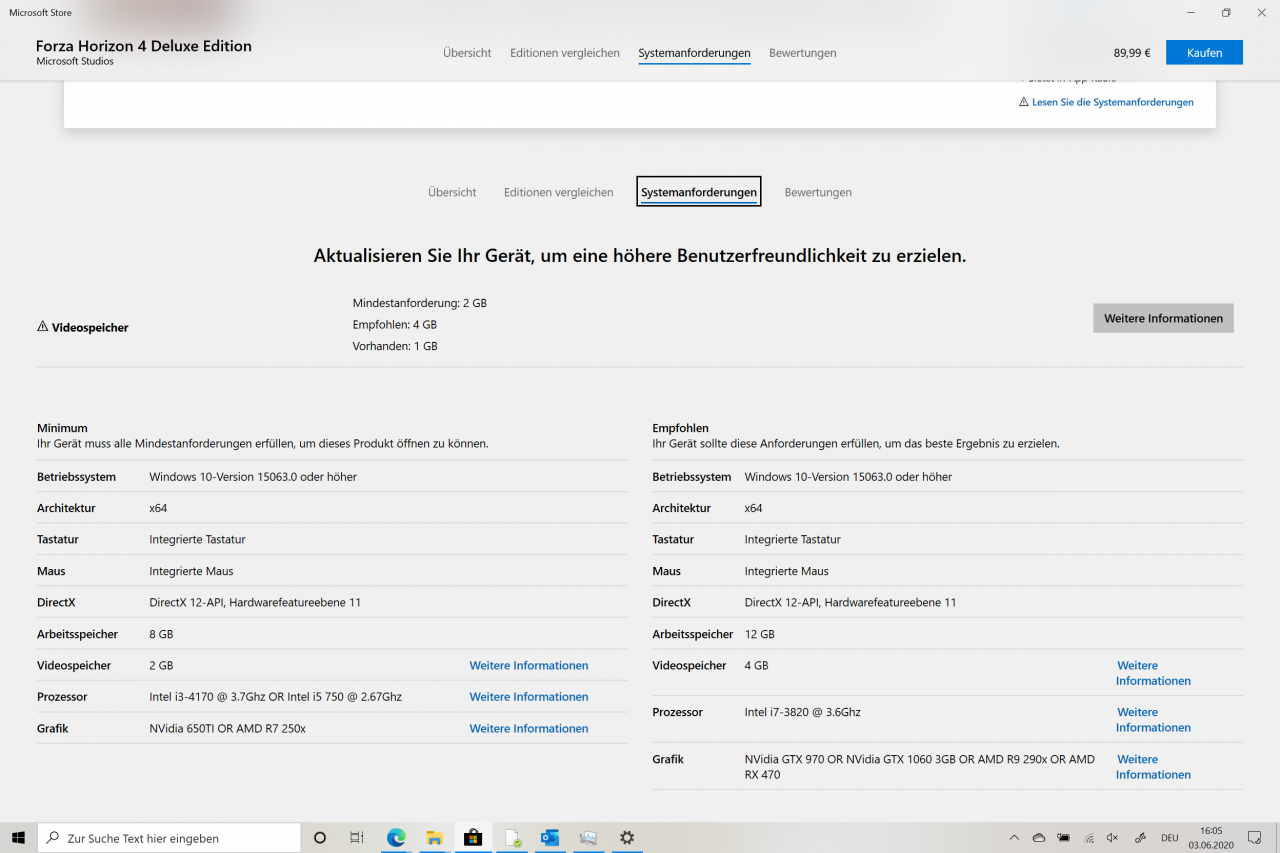
Task: Open 'Editionen vergleichen' tab in the page body
Action: (x=559, y=192)
